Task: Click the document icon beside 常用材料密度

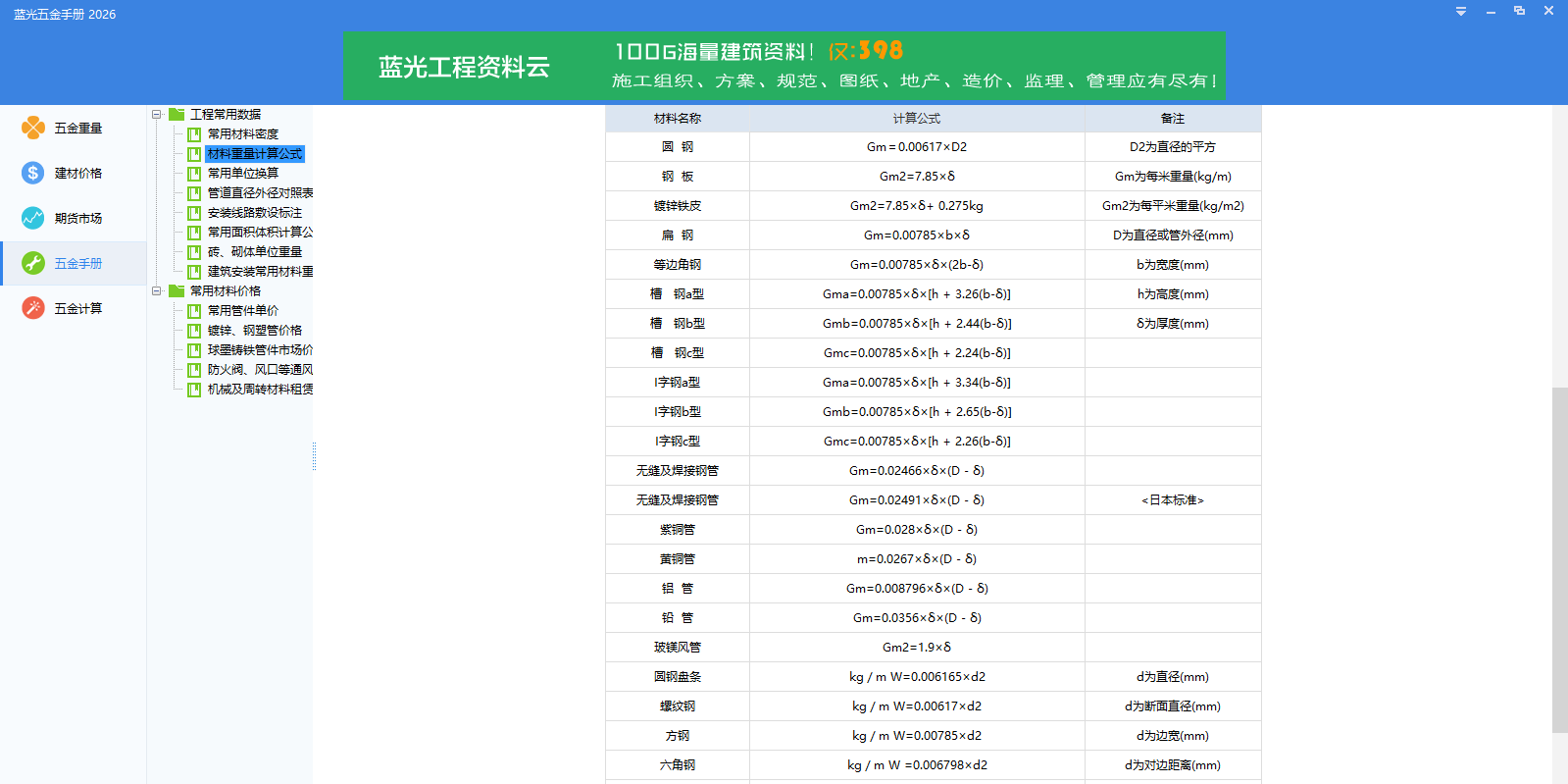Action: click(194, 134)
